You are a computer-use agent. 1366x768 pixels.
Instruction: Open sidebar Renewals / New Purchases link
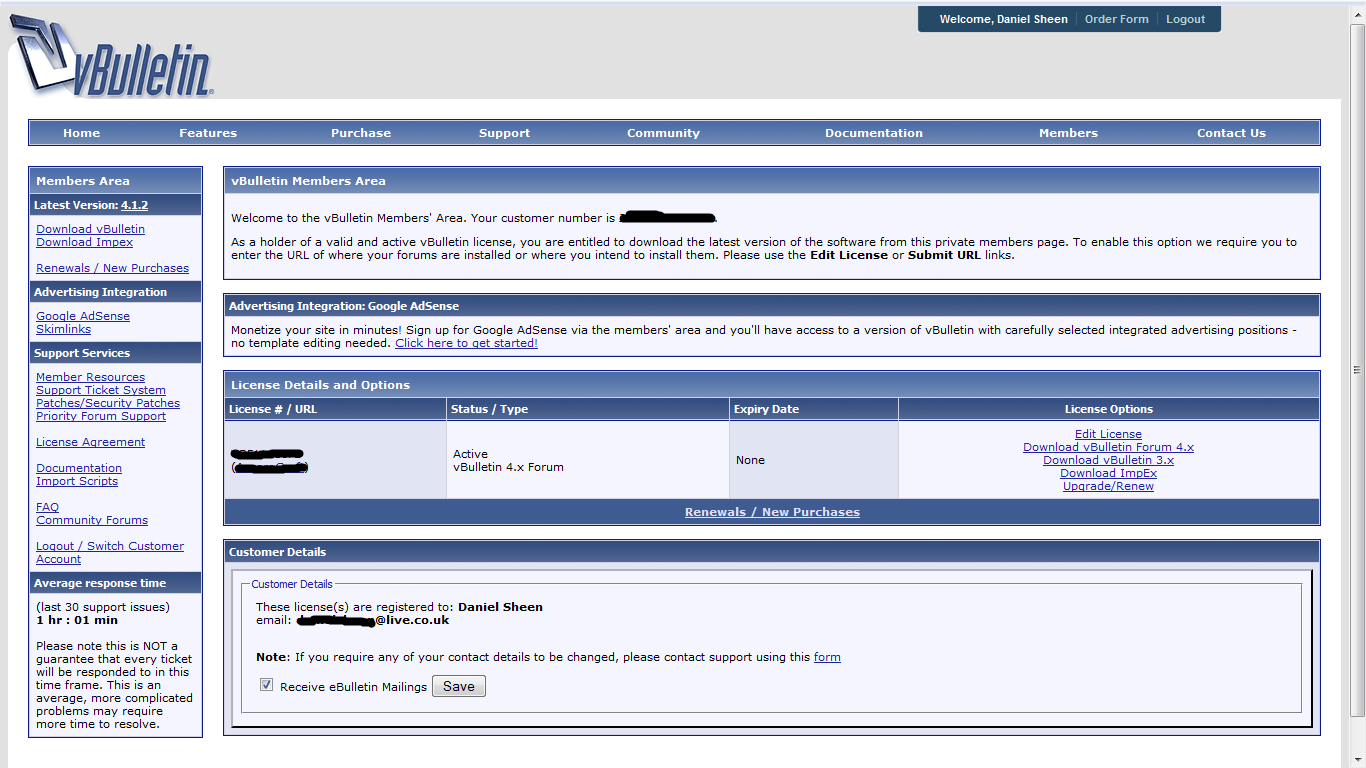112,268
